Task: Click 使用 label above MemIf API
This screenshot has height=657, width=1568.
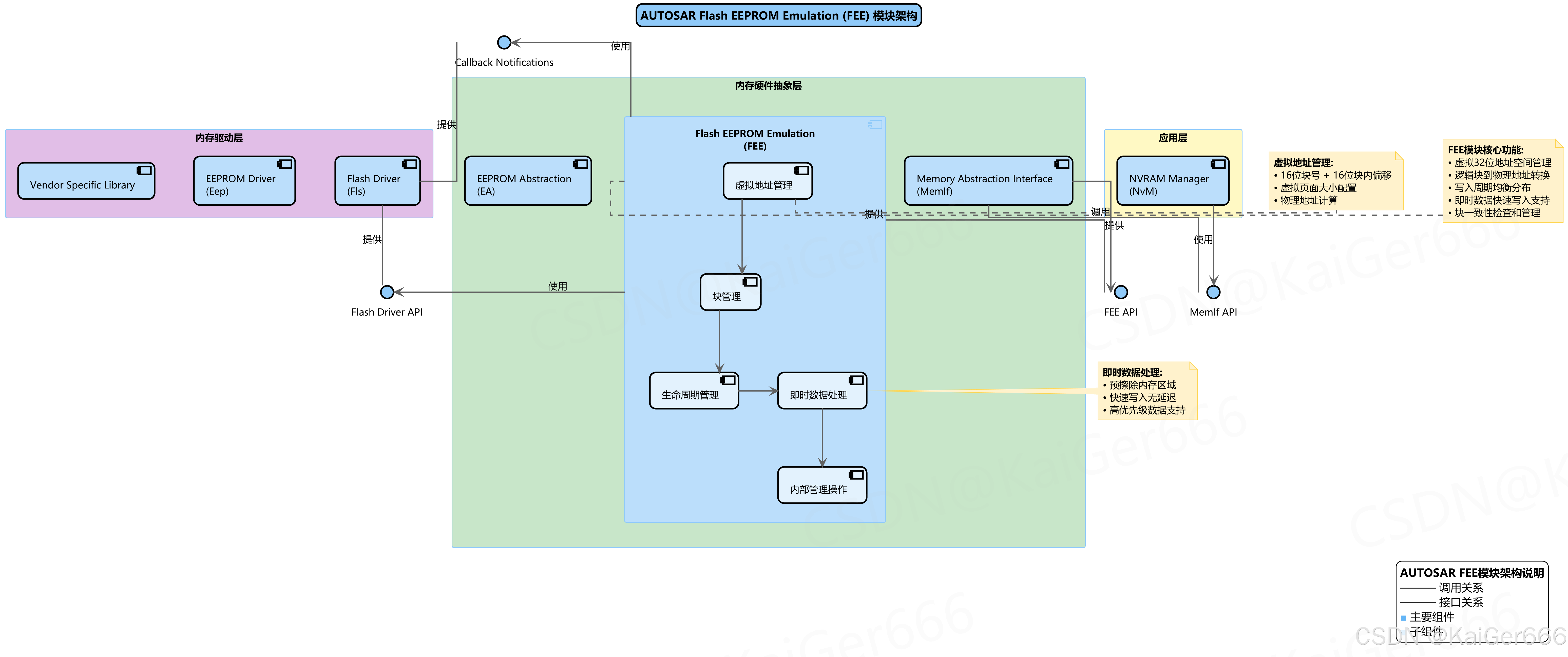Action: pos(1203,240)
